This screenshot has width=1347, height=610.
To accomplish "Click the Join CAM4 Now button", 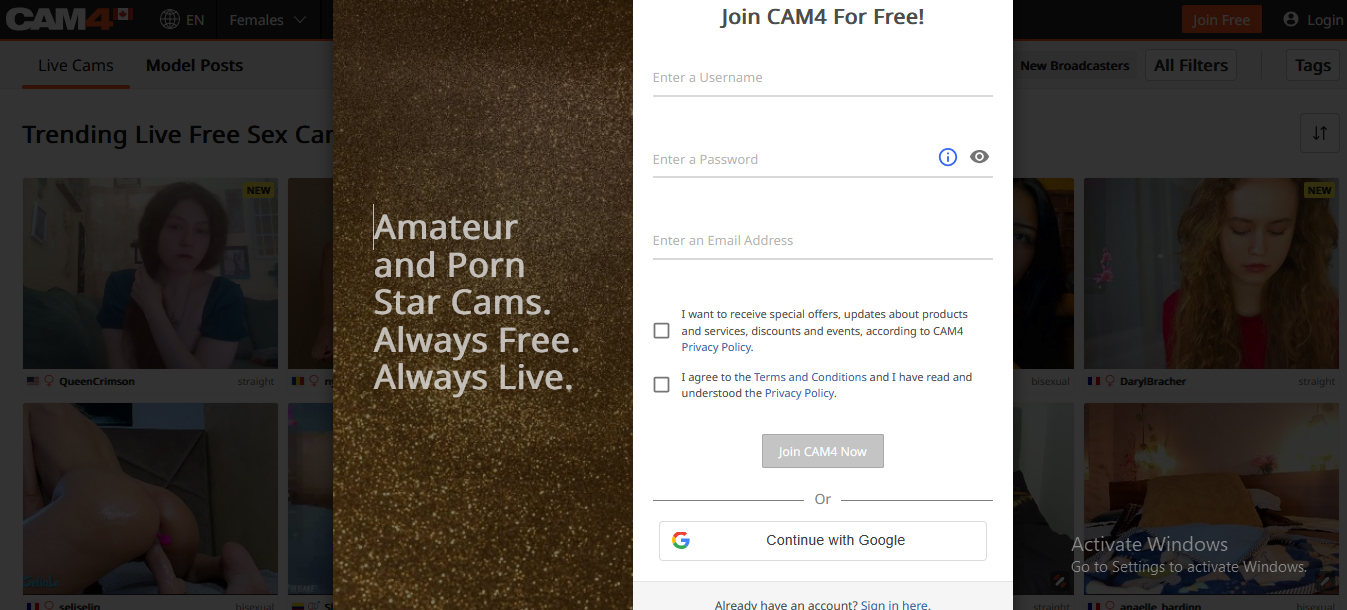I will (823, 451).
